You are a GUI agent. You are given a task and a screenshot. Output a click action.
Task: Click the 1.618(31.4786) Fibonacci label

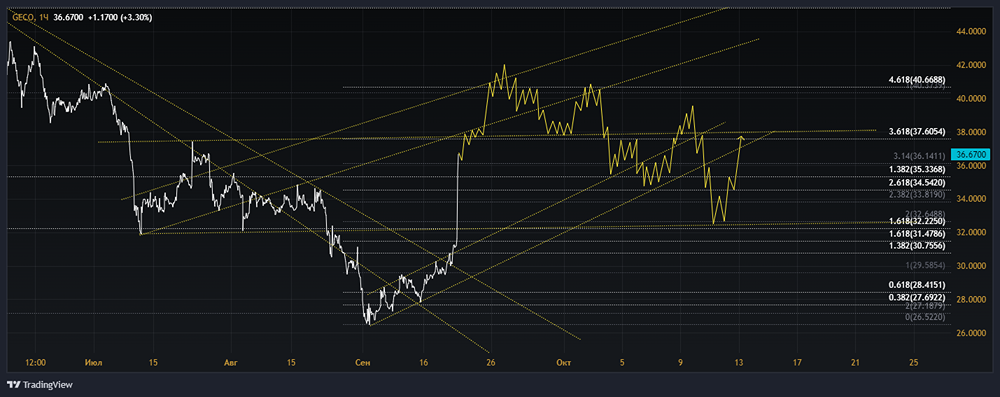(x=916, y=234)
